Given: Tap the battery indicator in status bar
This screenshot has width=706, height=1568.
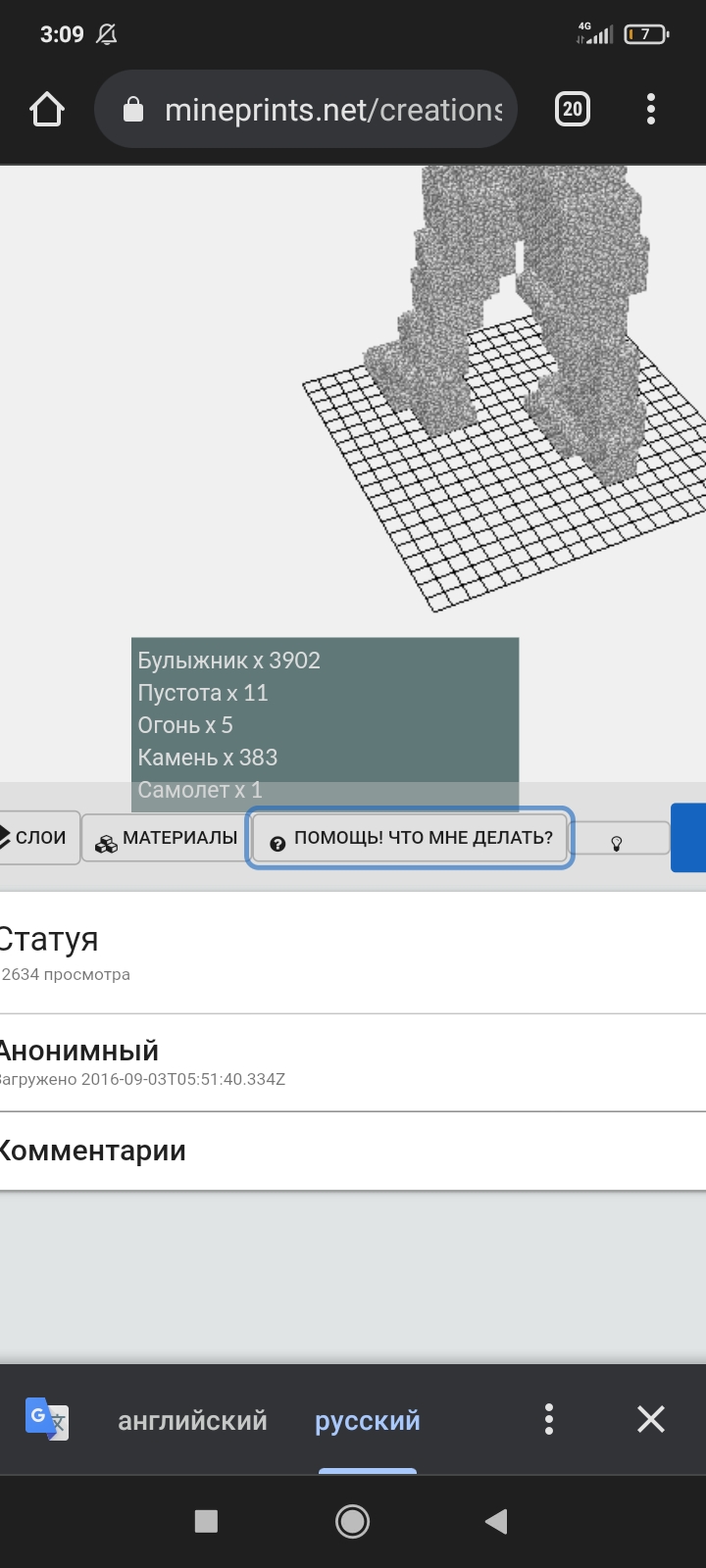Looking at the screenshot, I should click(646, 34).
